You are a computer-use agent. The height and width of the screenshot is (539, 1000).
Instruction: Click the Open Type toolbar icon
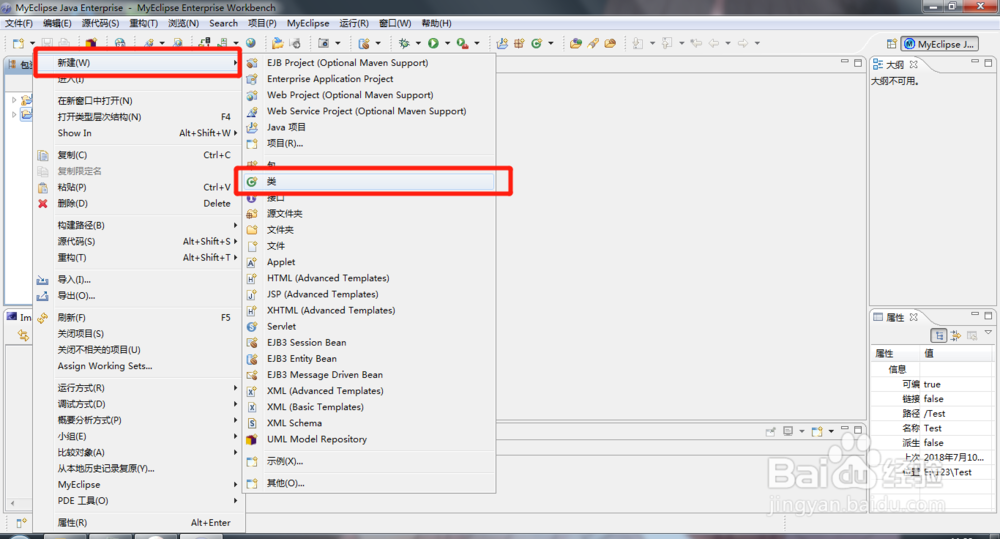click(576, 43)
